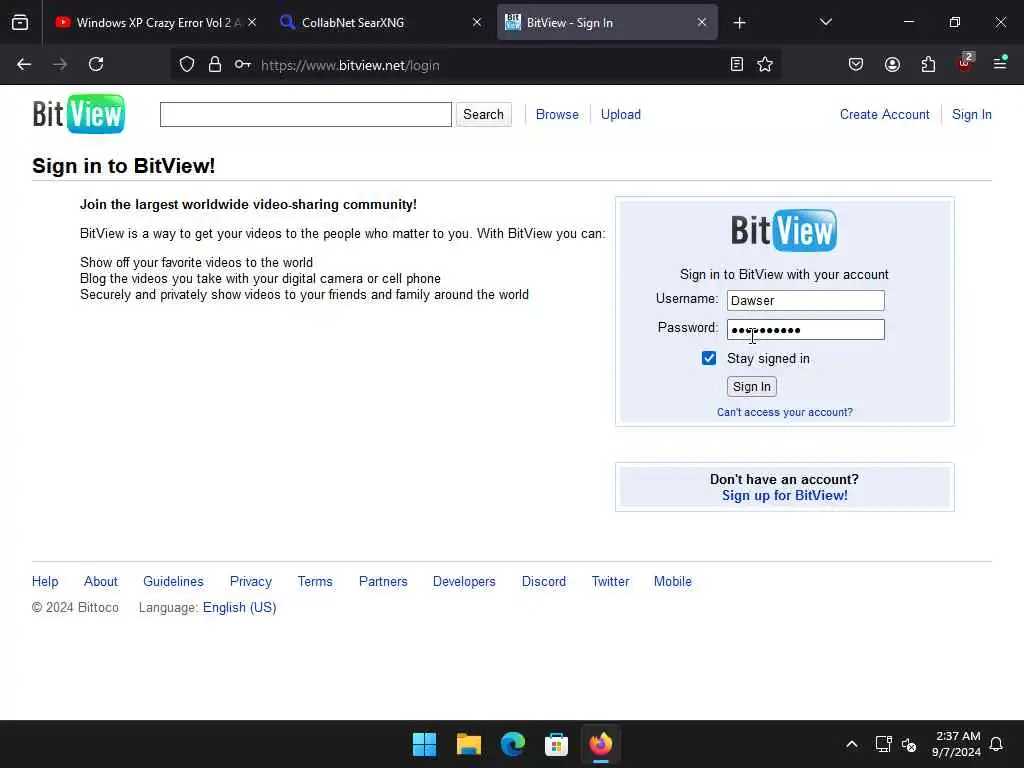1024x768 pixels.
Task: Click the Username field containing Dawser
Action: coord(805,300)
